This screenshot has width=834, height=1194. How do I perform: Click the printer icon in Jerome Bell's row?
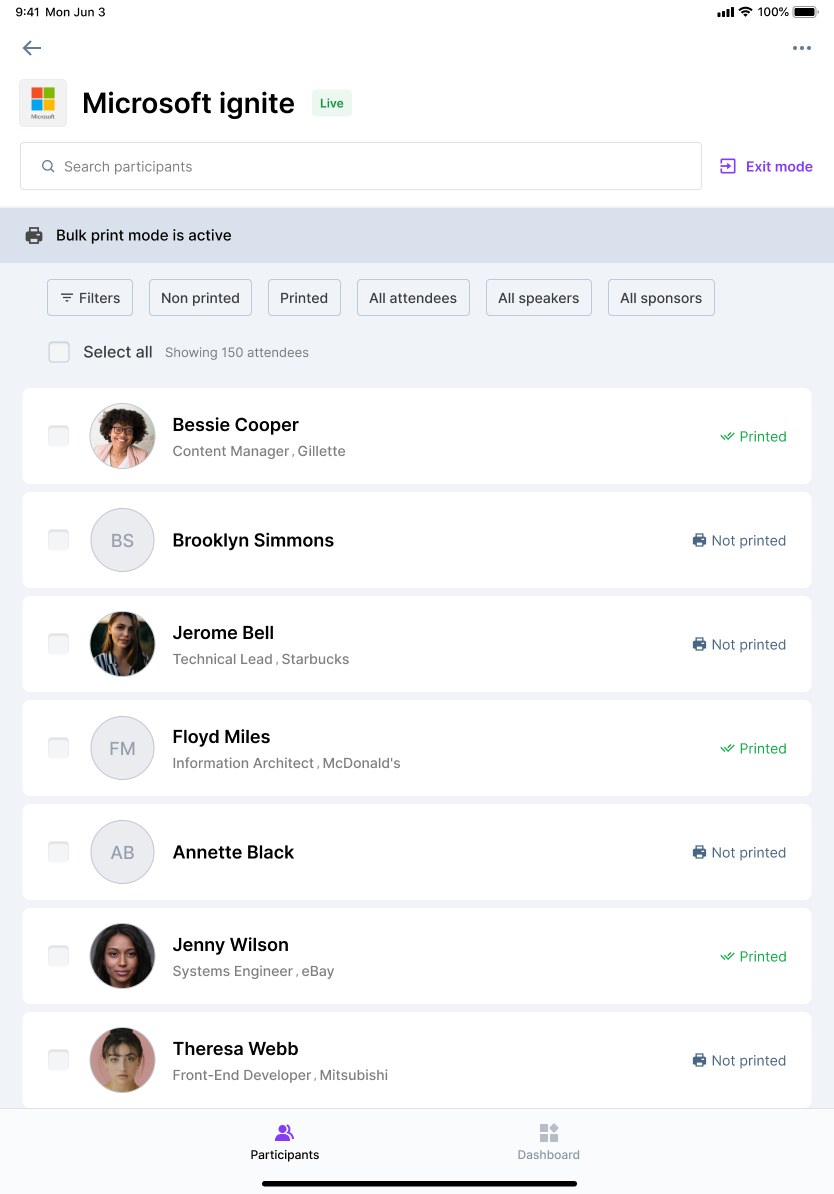(x=699, y=644)
